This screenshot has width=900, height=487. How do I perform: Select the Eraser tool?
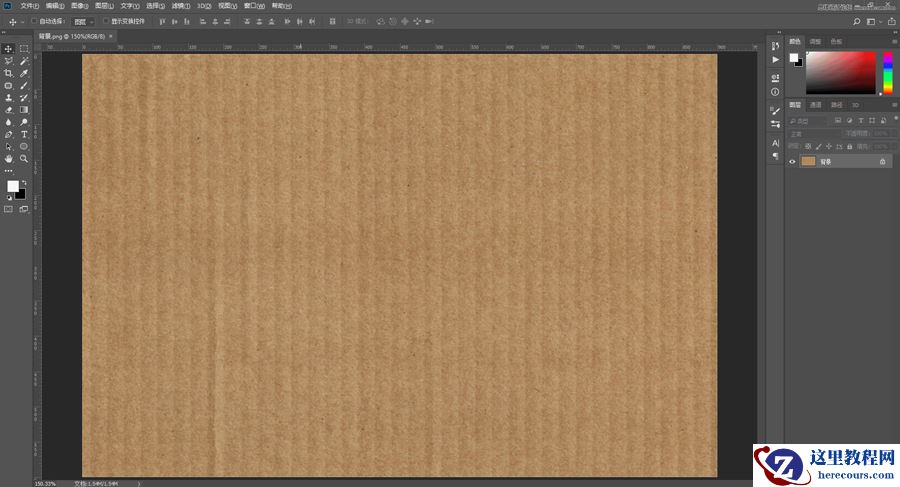coord(9,109)
